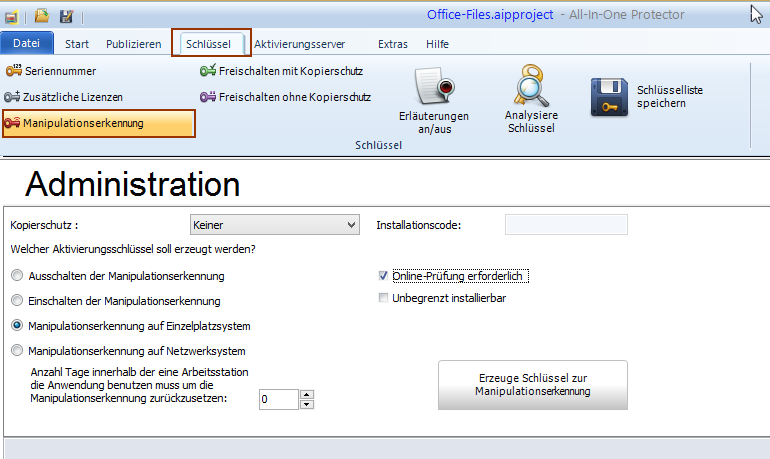Switch to the Aktivierungsserver tab
The image size is (770, 459).
click(x=299, y=44)
